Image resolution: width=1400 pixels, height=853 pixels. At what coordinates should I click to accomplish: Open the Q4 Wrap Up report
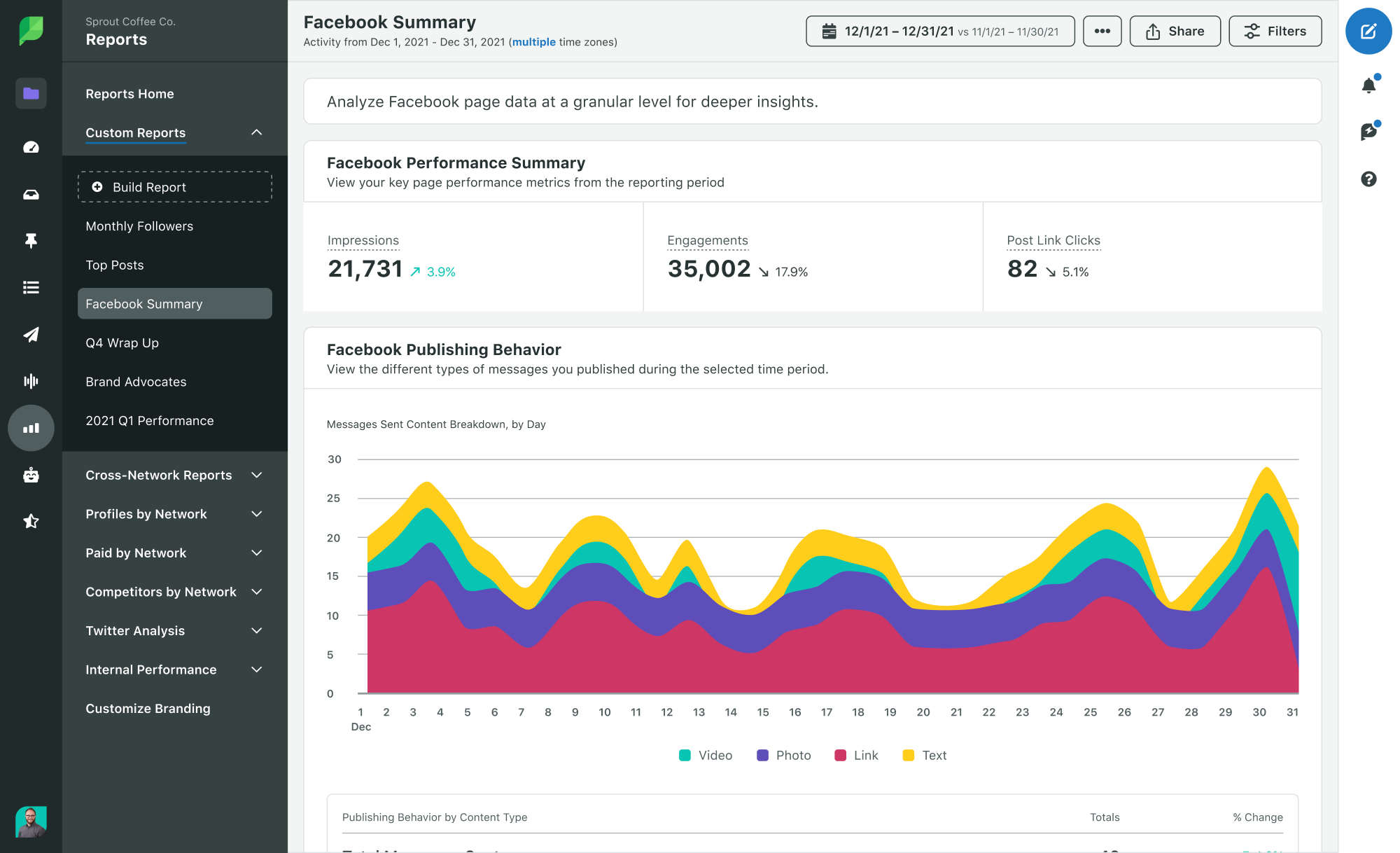click(x=121, y=342)
